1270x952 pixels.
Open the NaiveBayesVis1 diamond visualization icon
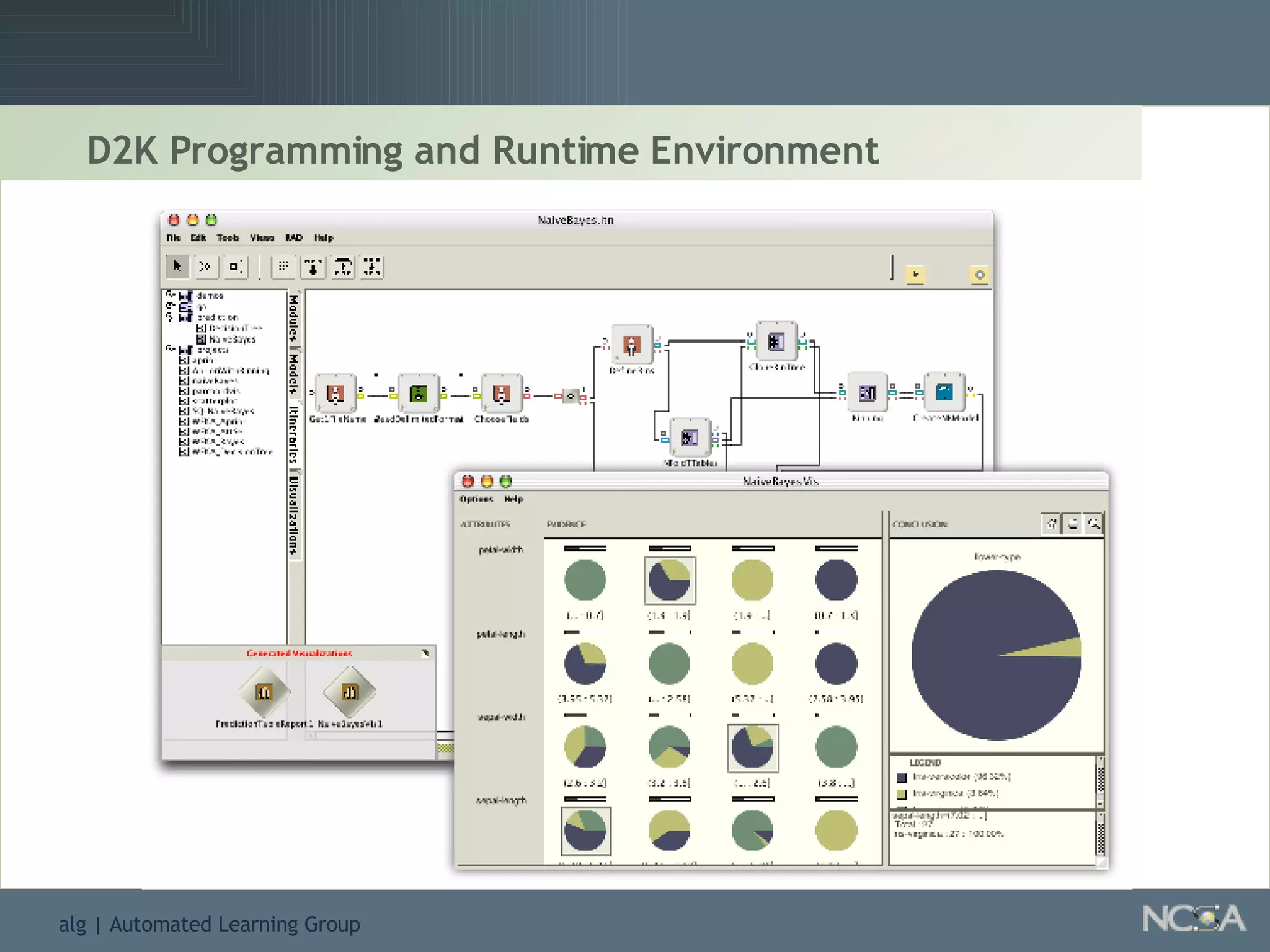(x=350, y=692)
